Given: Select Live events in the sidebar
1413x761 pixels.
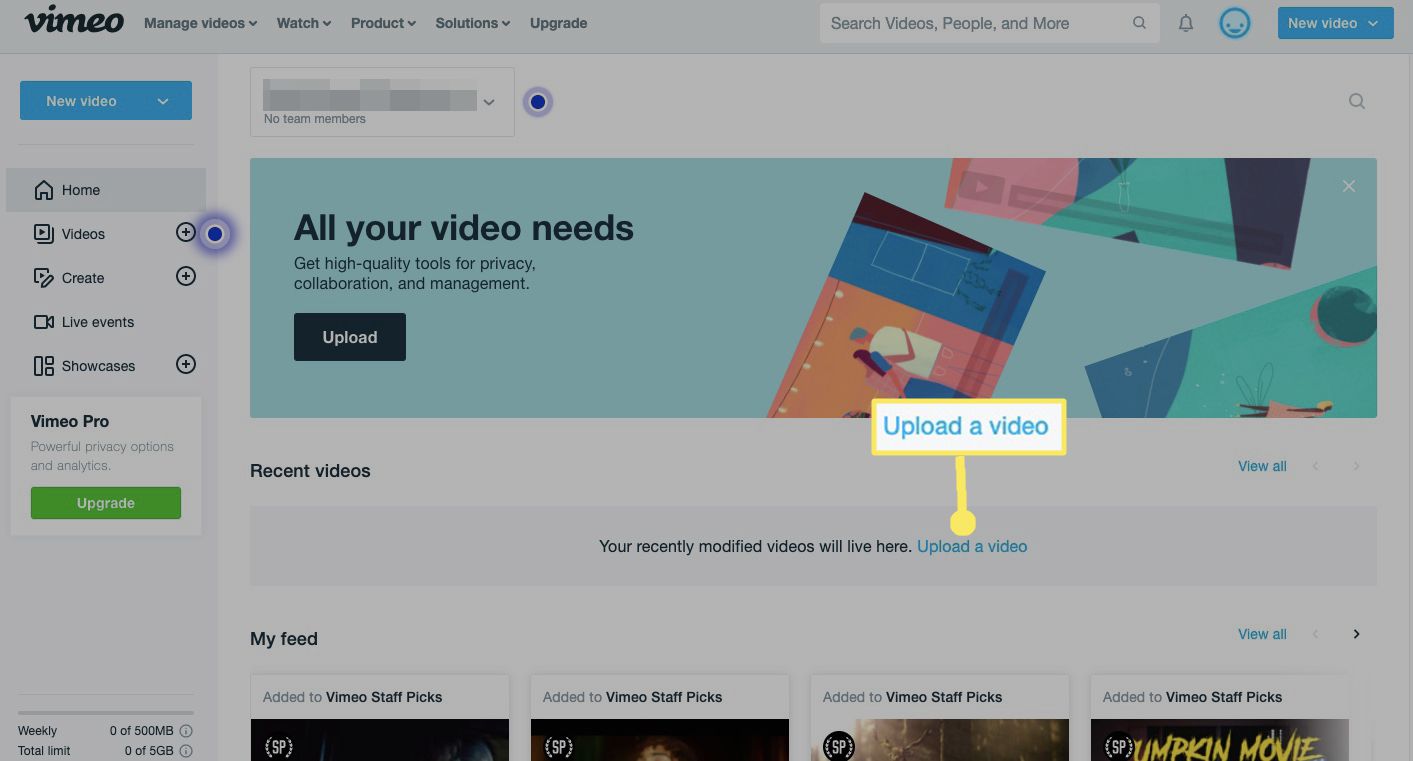Looking at the screenshot, I should 98,322.
